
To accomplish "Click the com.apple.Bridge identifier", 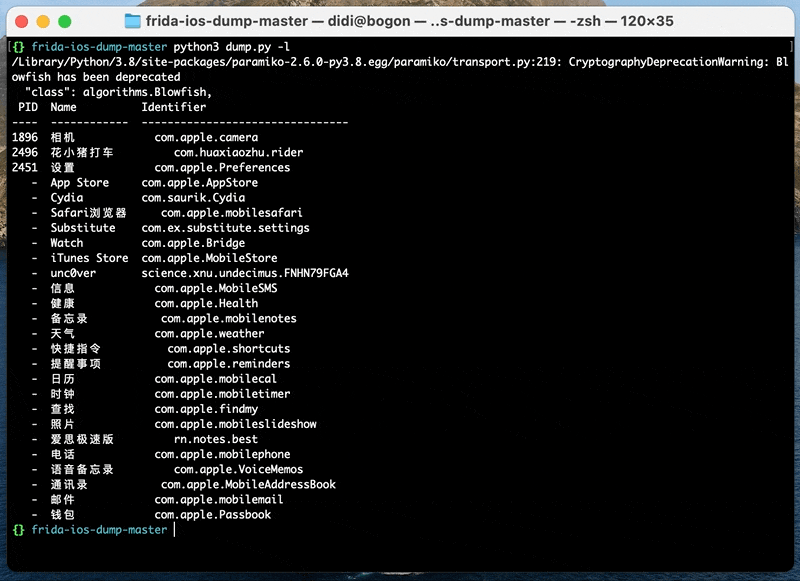I will [x=193, y=243].
